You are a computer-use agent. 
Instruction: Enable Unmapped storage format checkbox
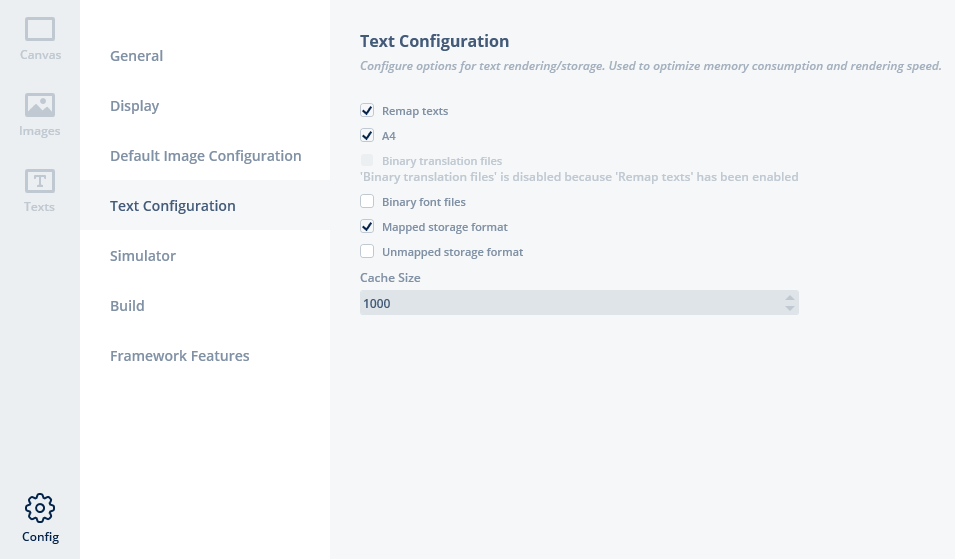pyautogui.click(x=367, y=252)
